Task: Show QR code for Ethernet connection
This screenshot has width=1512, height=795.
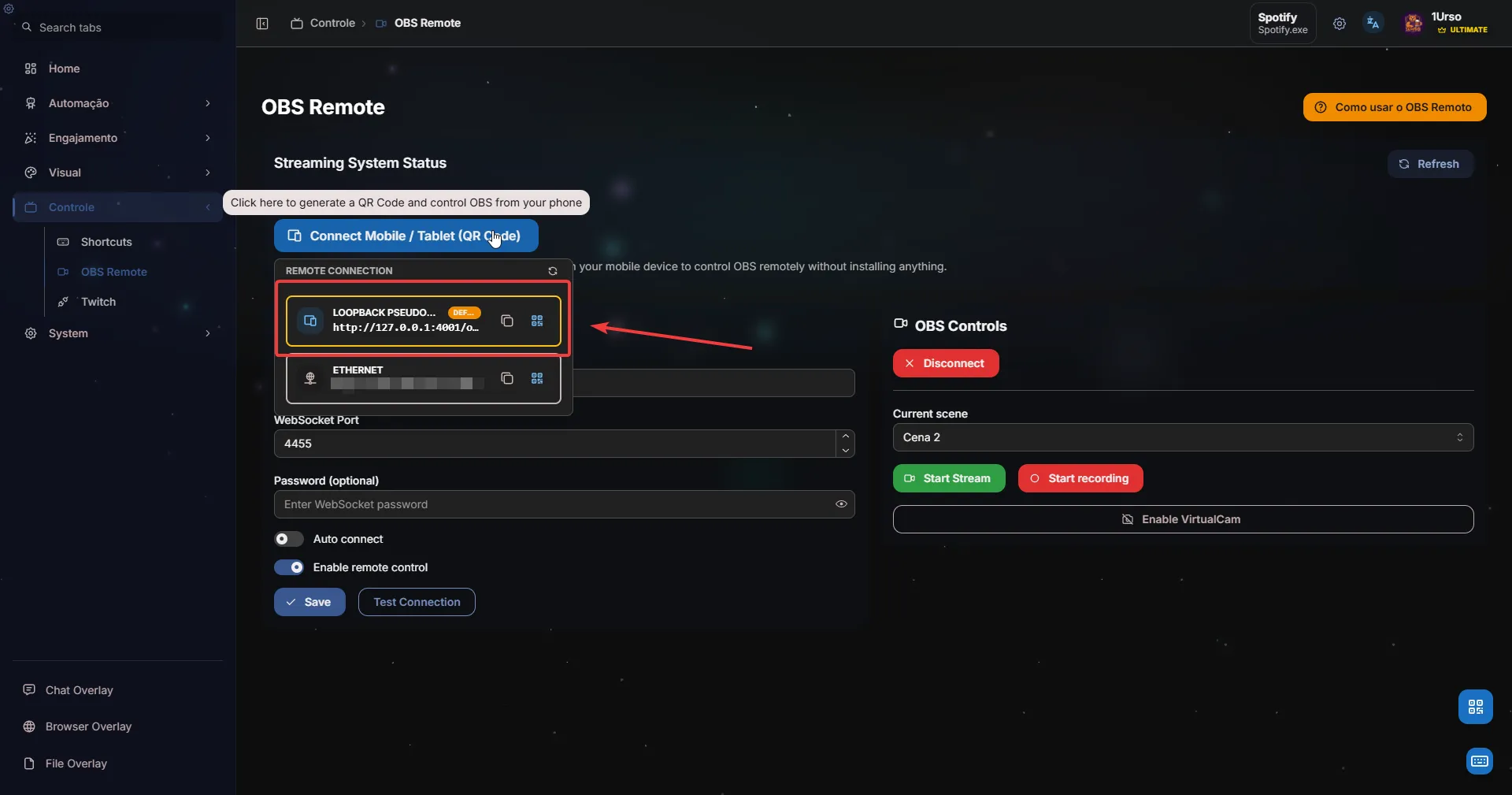Action: click(537, 379)
